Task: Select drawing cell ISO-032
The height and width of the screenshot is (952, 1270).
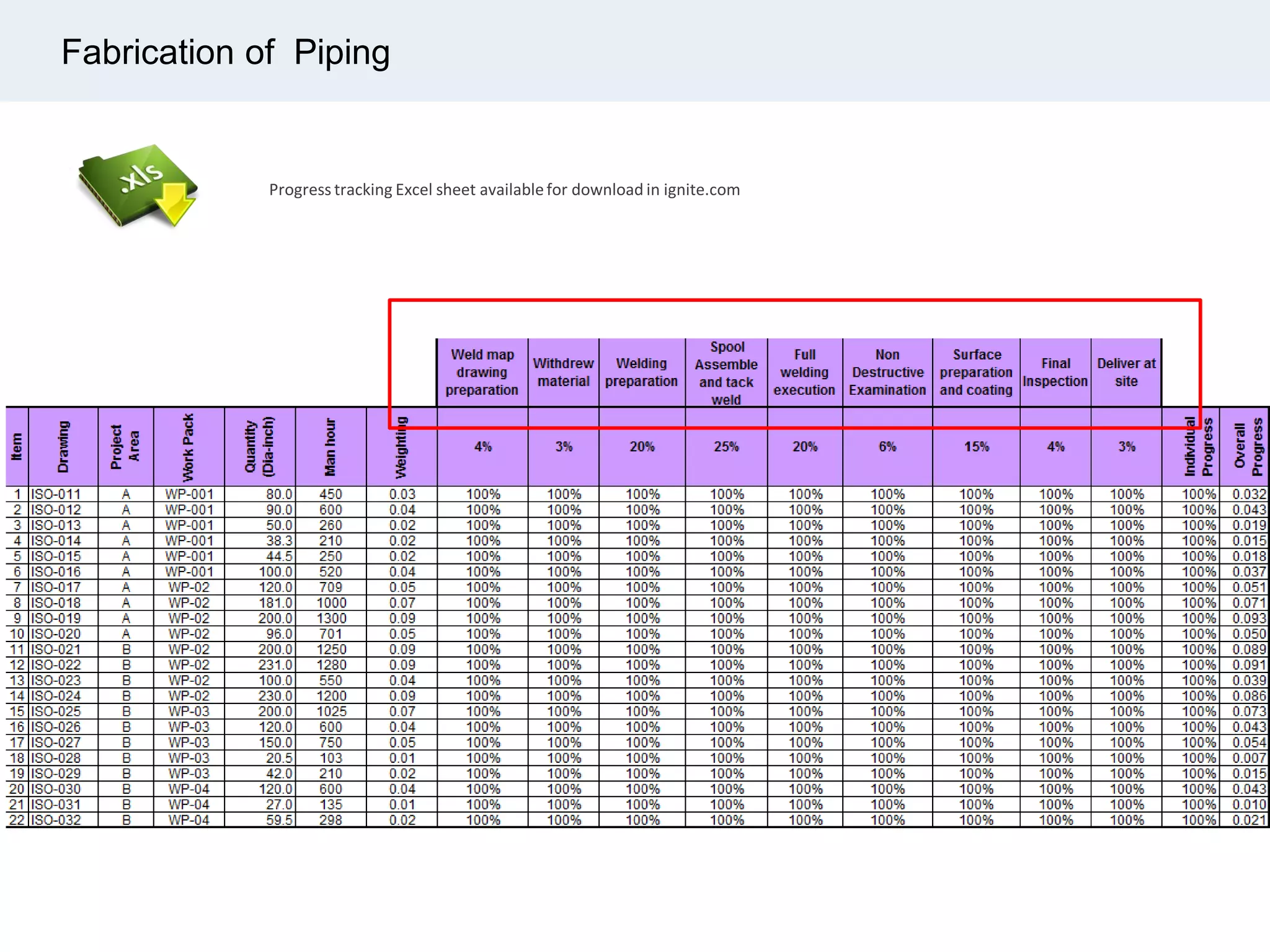Action: pos(63,820)
